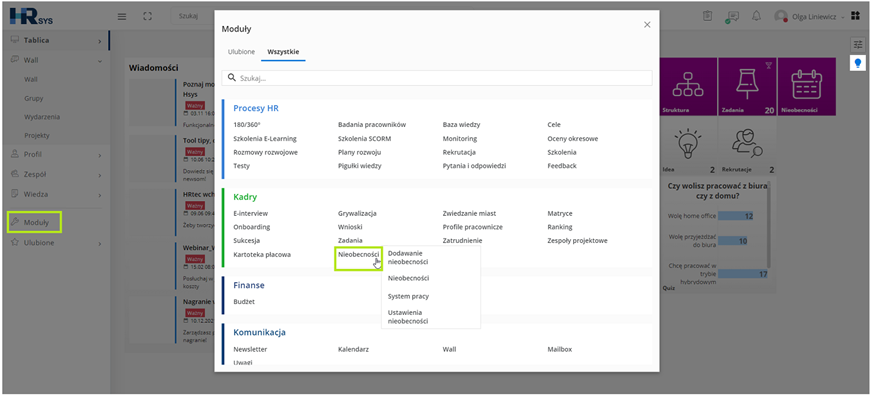This screenshot has height=397, width=872.
Task: Open the Budżet module
Action: click(x=244, y=302)
